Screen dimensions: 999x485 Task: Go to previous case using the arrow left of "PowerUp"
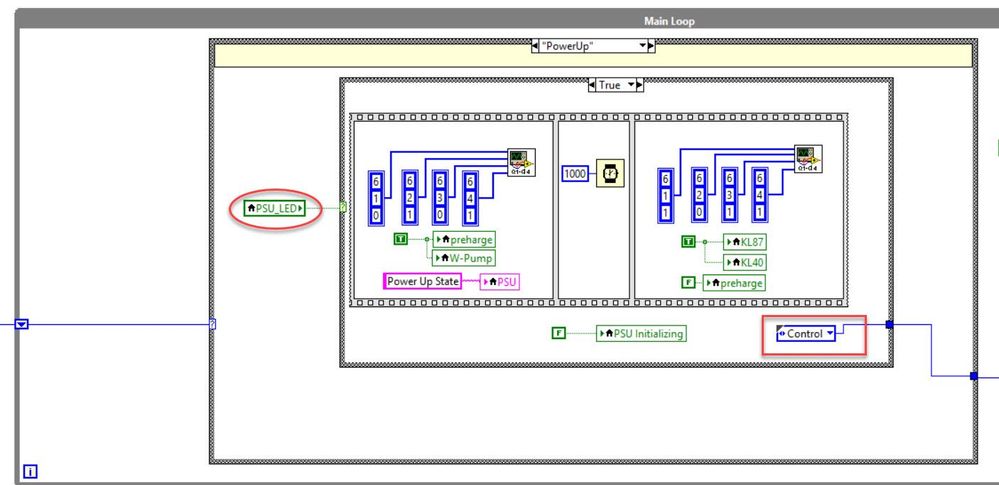(535, 46)
